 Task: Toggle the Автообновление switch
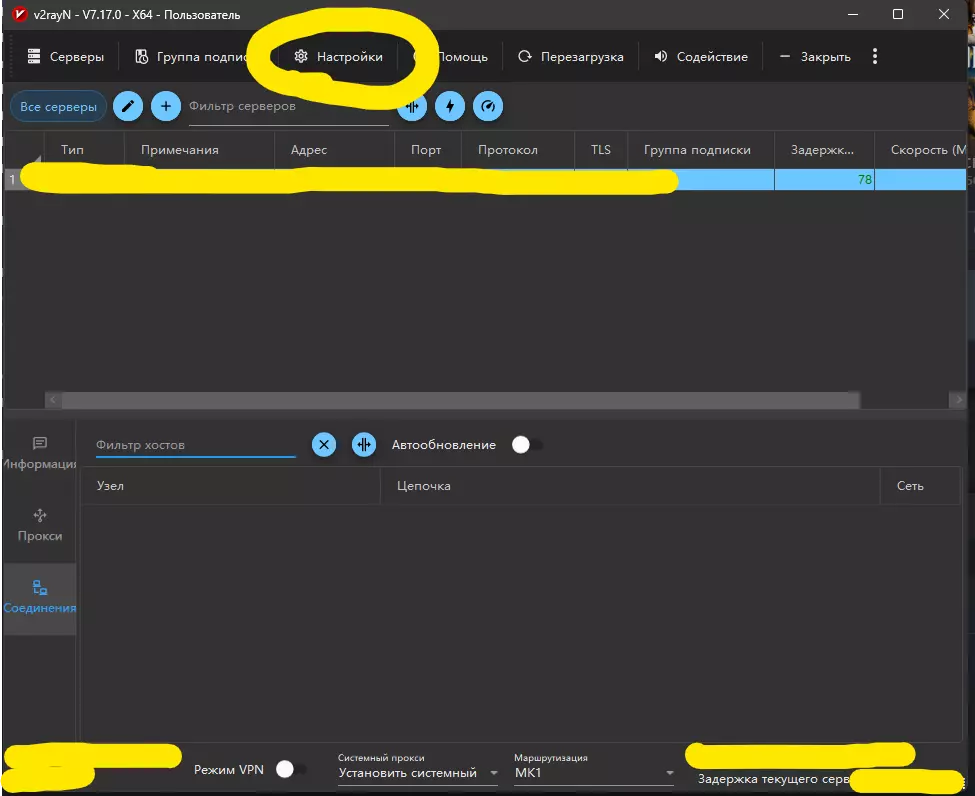pyautogui.click(x=527, y=445)
